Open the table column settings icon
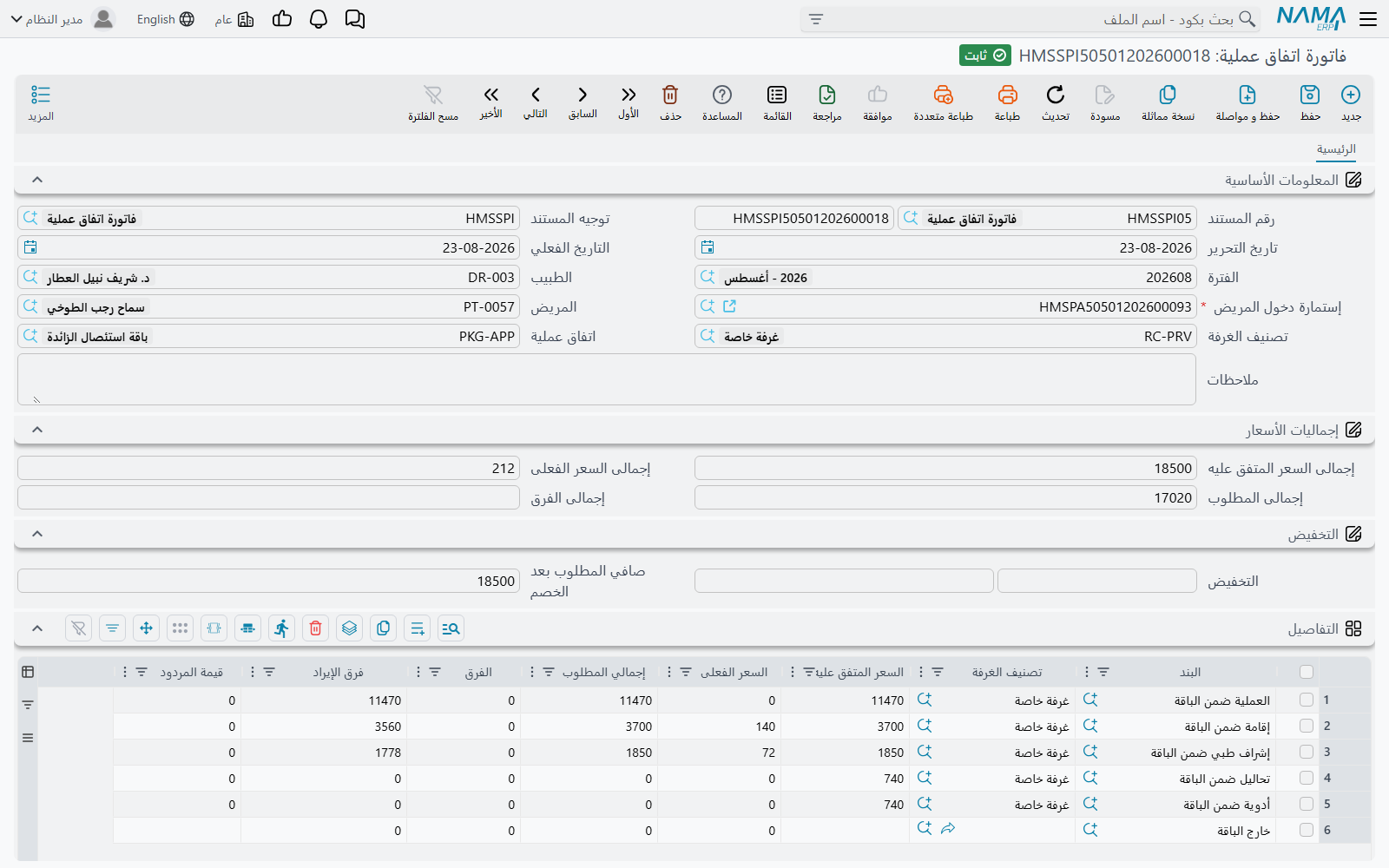The image size is (1389, 868). pyautogui.click(x=28, y=672)
